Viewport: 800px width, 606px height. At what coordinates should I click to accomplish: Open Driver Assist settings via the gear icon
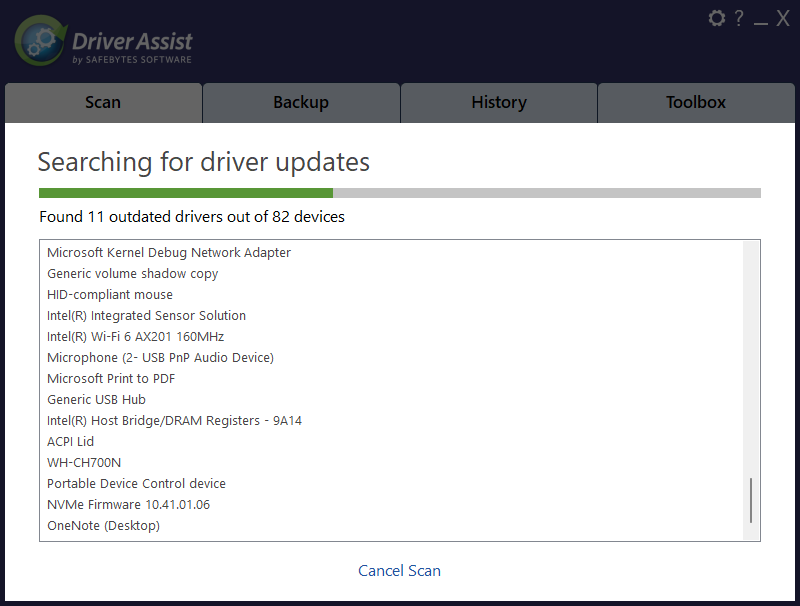(716, 18)
